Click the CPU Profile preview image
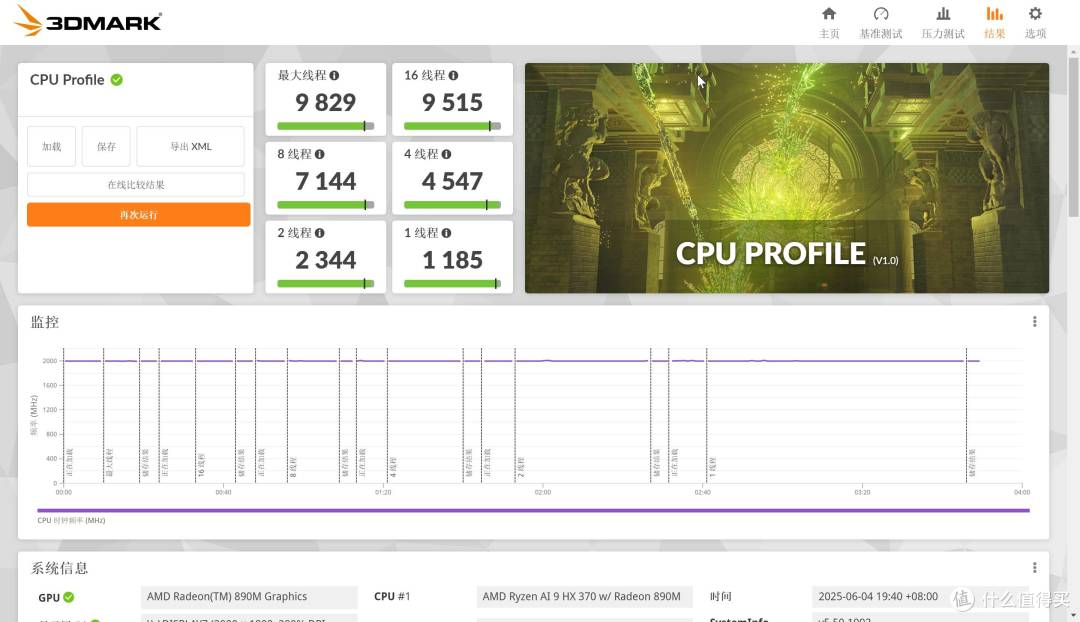 click(x=787, y=178)
